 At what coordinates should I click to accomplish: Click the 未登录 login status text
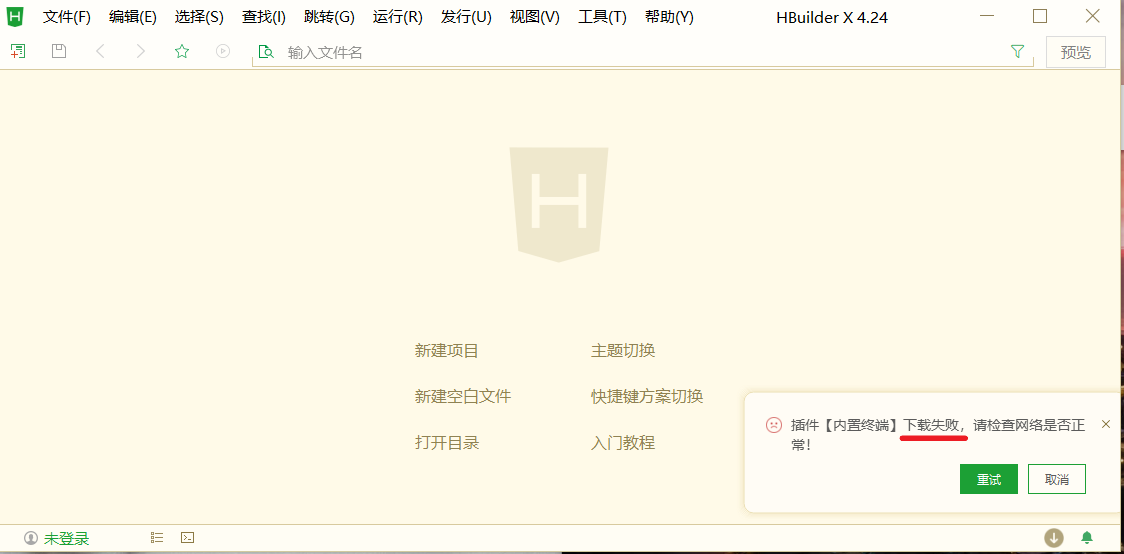coord(67,538)
